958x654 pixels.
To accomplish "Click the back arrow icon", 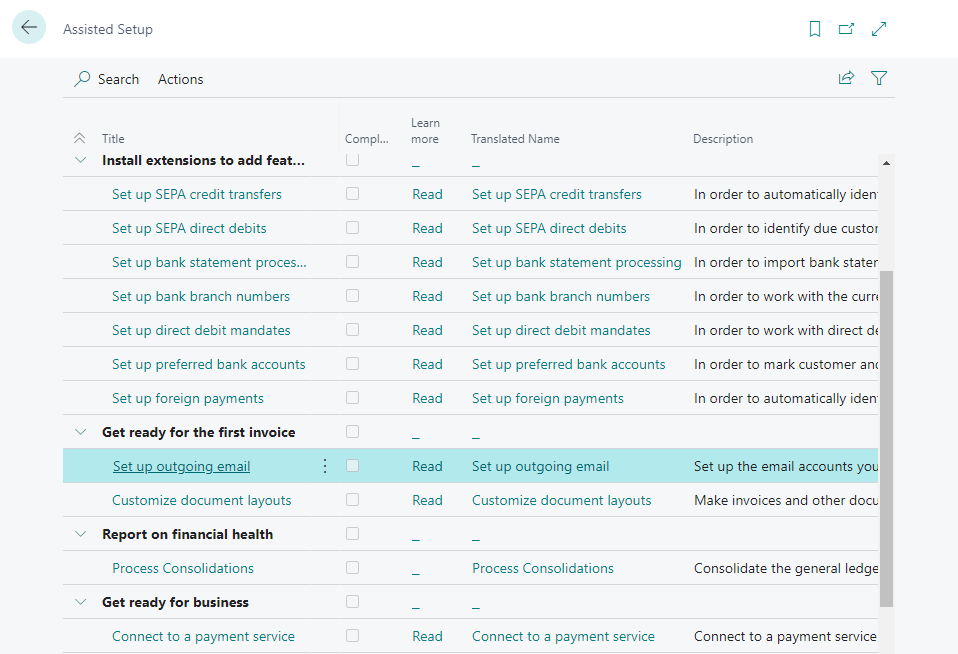I will [x=28, y=27].
